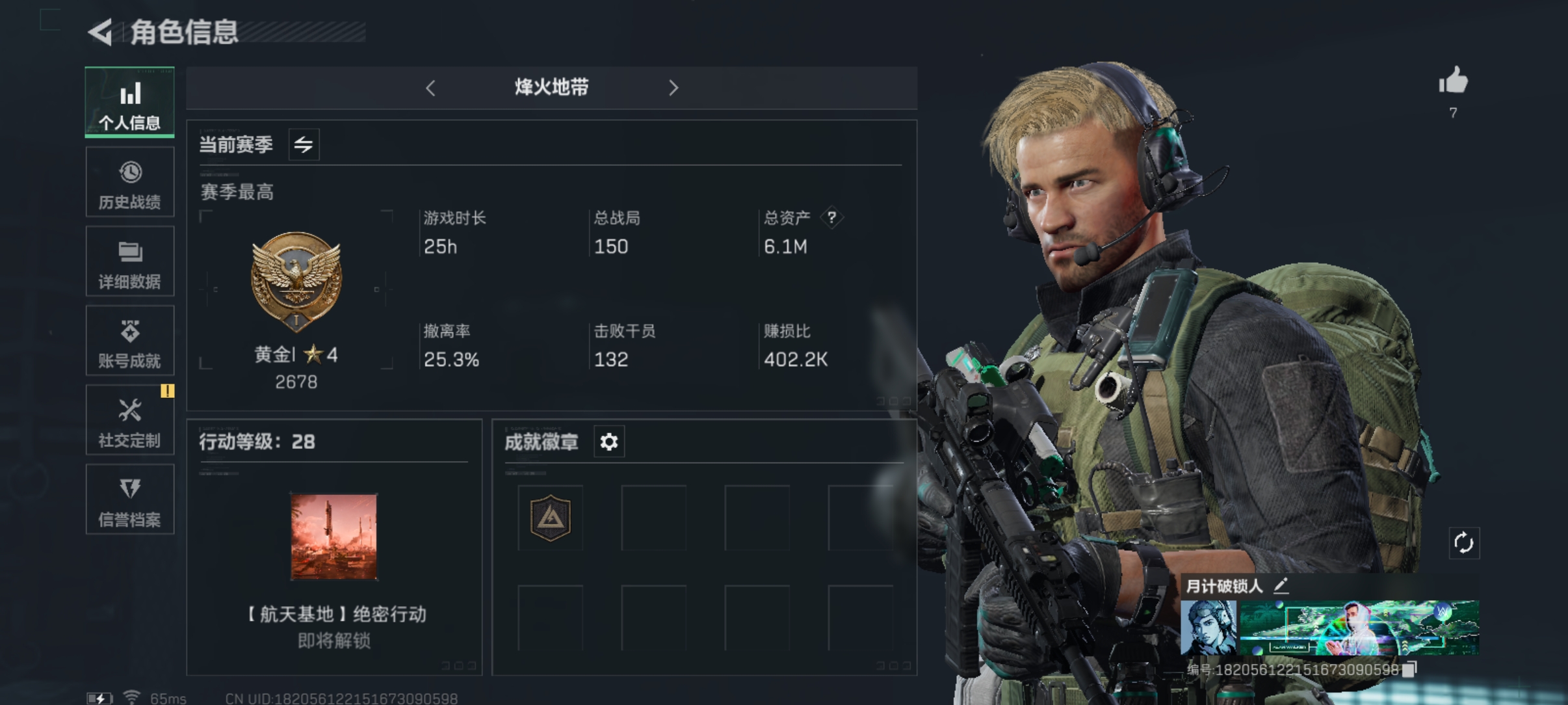Like this profile with the thumbs-up icon

point(1453,81)
